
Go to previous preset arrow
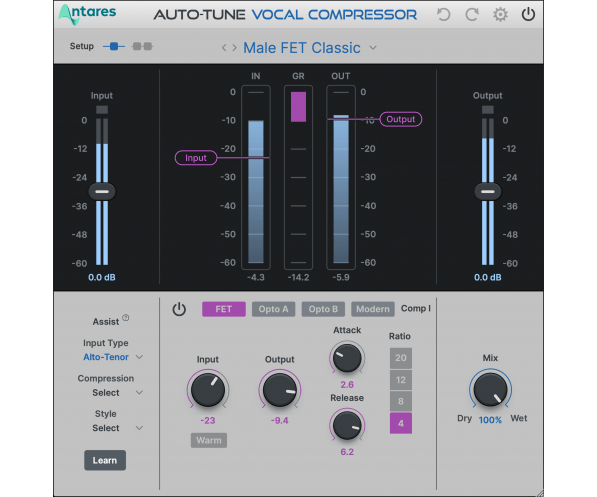(224, 48)
